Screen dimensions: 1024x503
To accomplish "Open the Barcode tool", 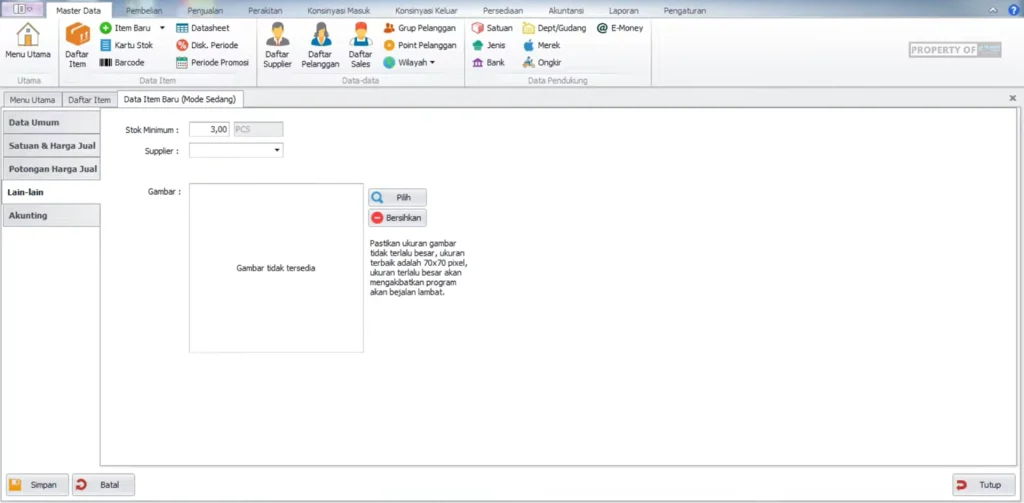I will pyautogui.click(x=122, y=62).
